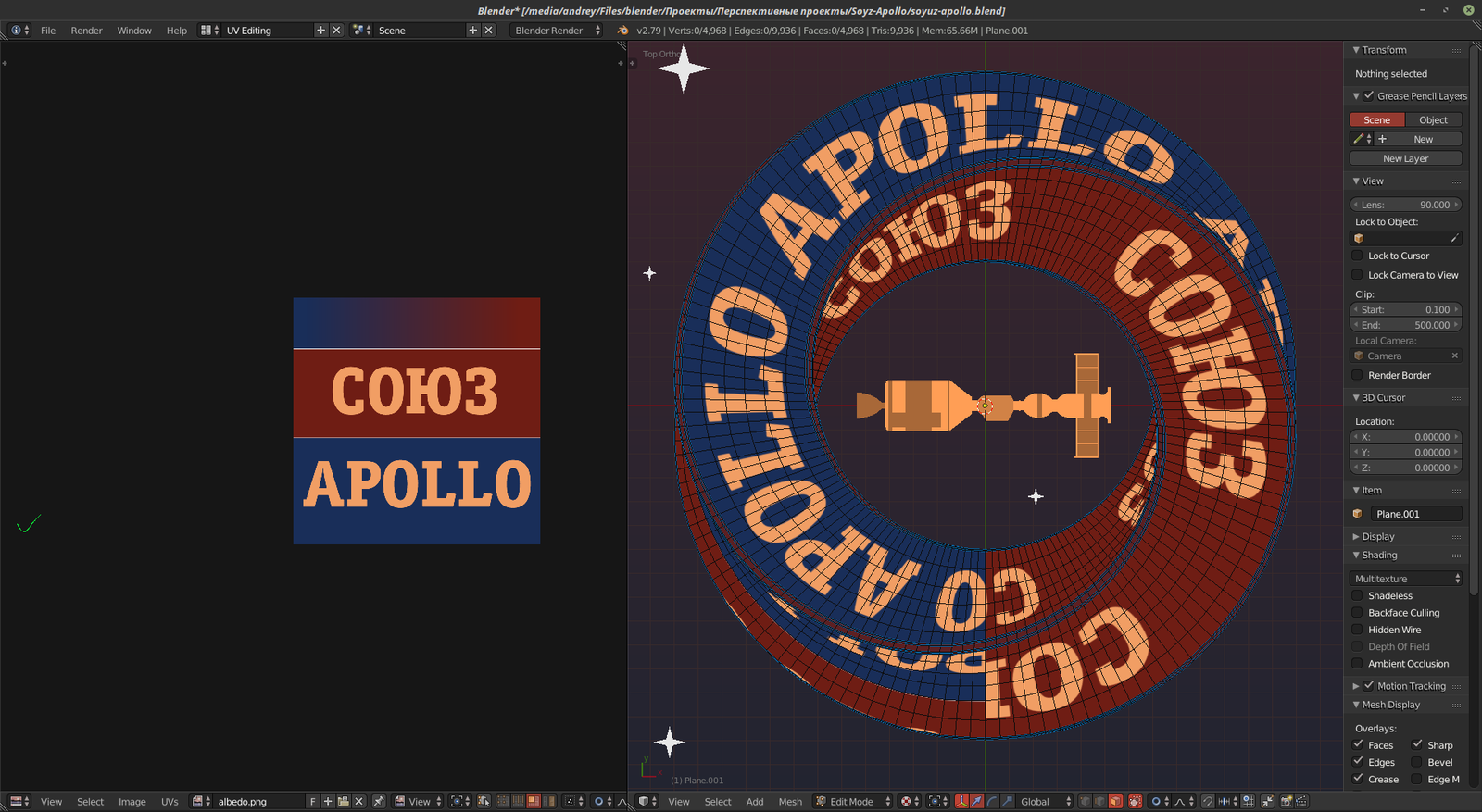Image resolution: width=1482 pixels, height=812 pixels.
Task: Toggle UV sync selection icon
Action: (484, 802)
